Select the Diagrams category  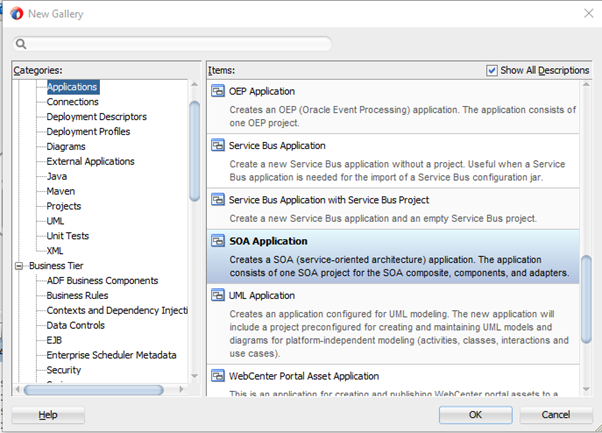click(66, 147)
